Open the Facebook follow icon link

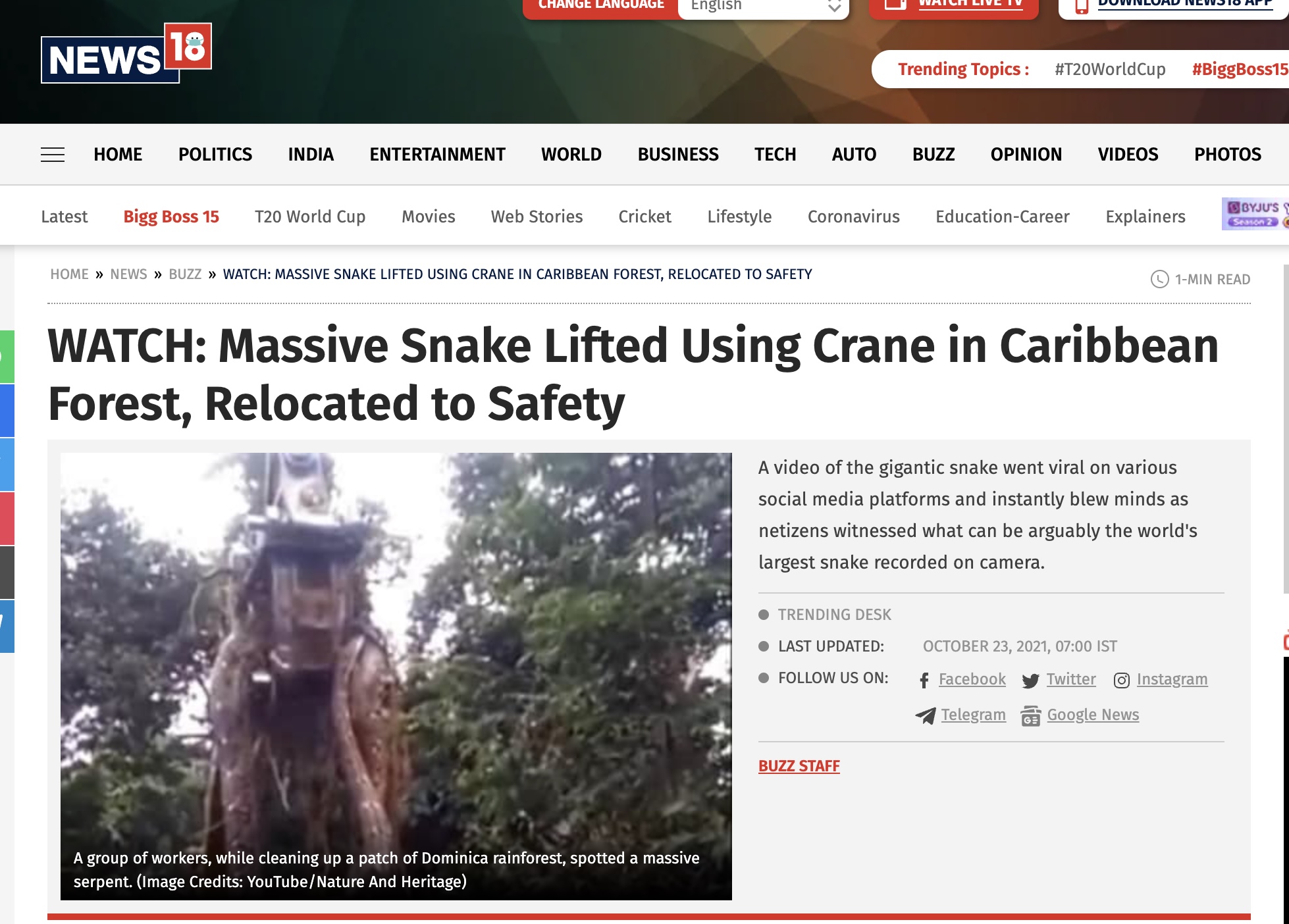pos(924,680)
